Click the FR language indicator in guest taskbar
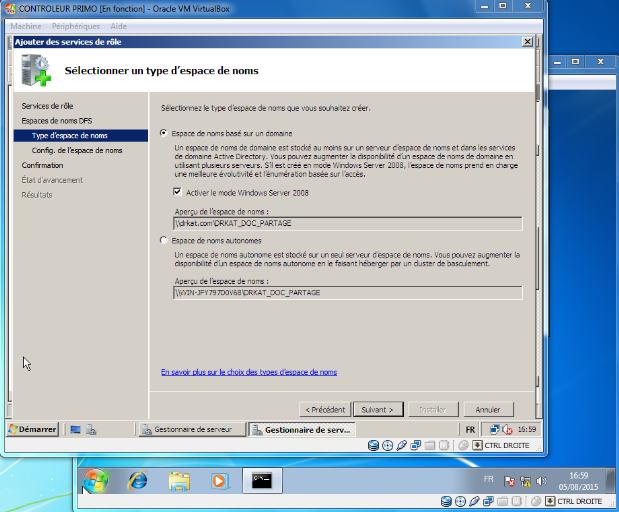This screenshot has height=512, width=619. (470, 429)
